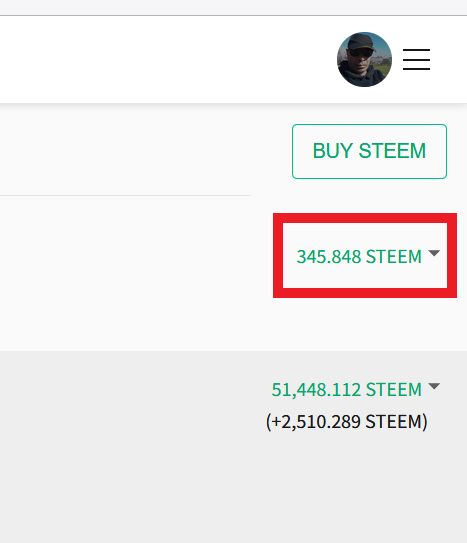Purchase tokens using the green outlined button
467x543 pixels.
coord(369,151)
